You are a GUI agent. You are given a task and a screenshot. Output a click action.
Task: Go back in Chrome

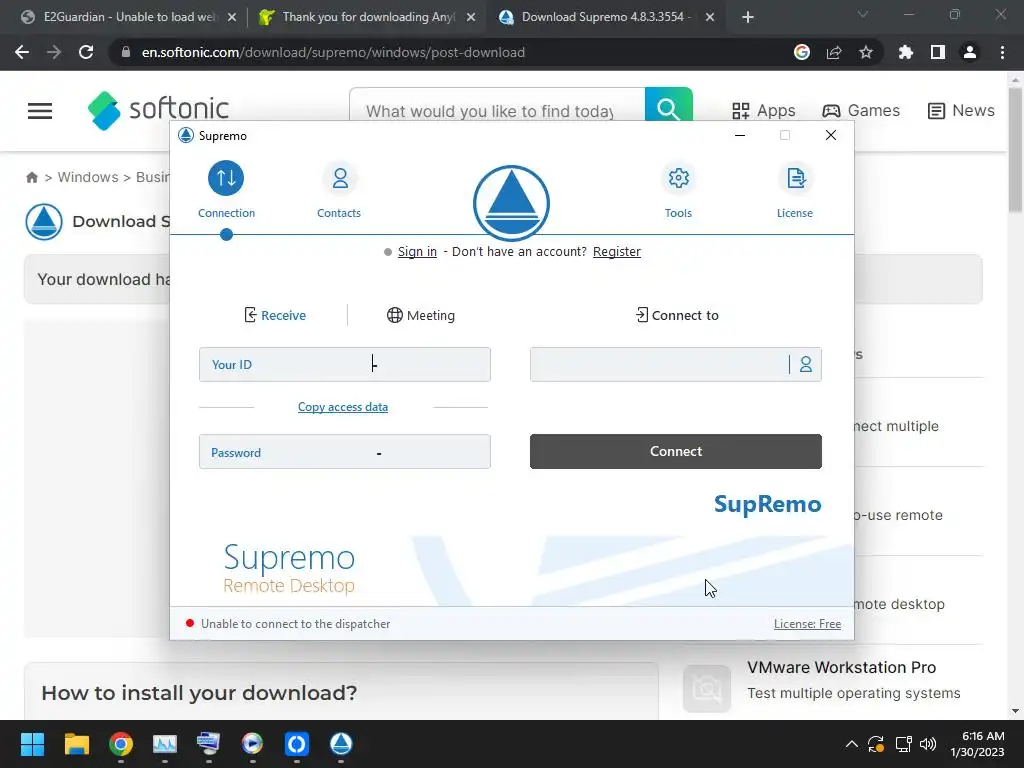[x=22, y=52]
